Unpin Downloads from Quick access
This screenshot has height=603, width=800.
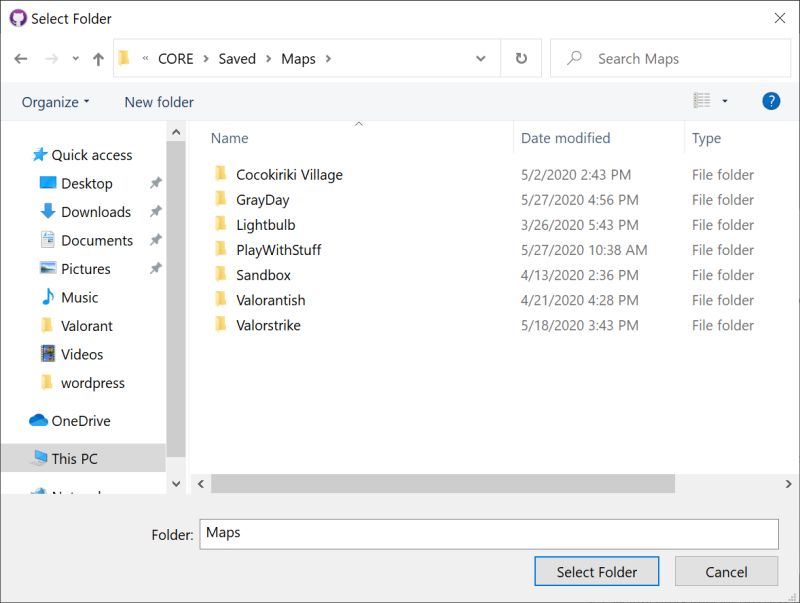(155, 212)
